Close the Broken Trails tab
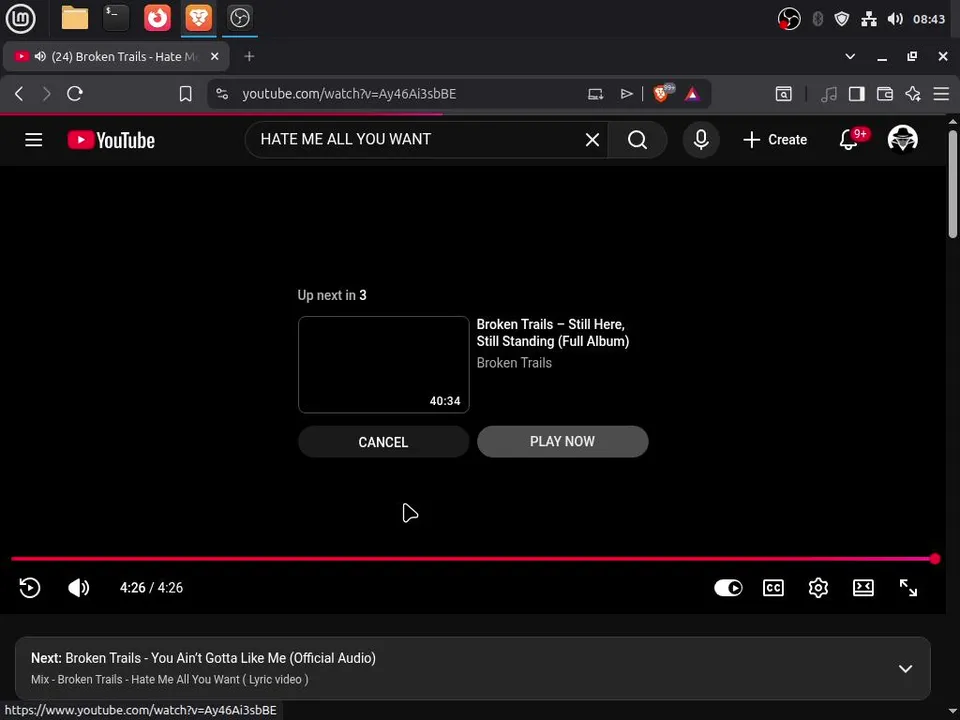 point(214,56)
